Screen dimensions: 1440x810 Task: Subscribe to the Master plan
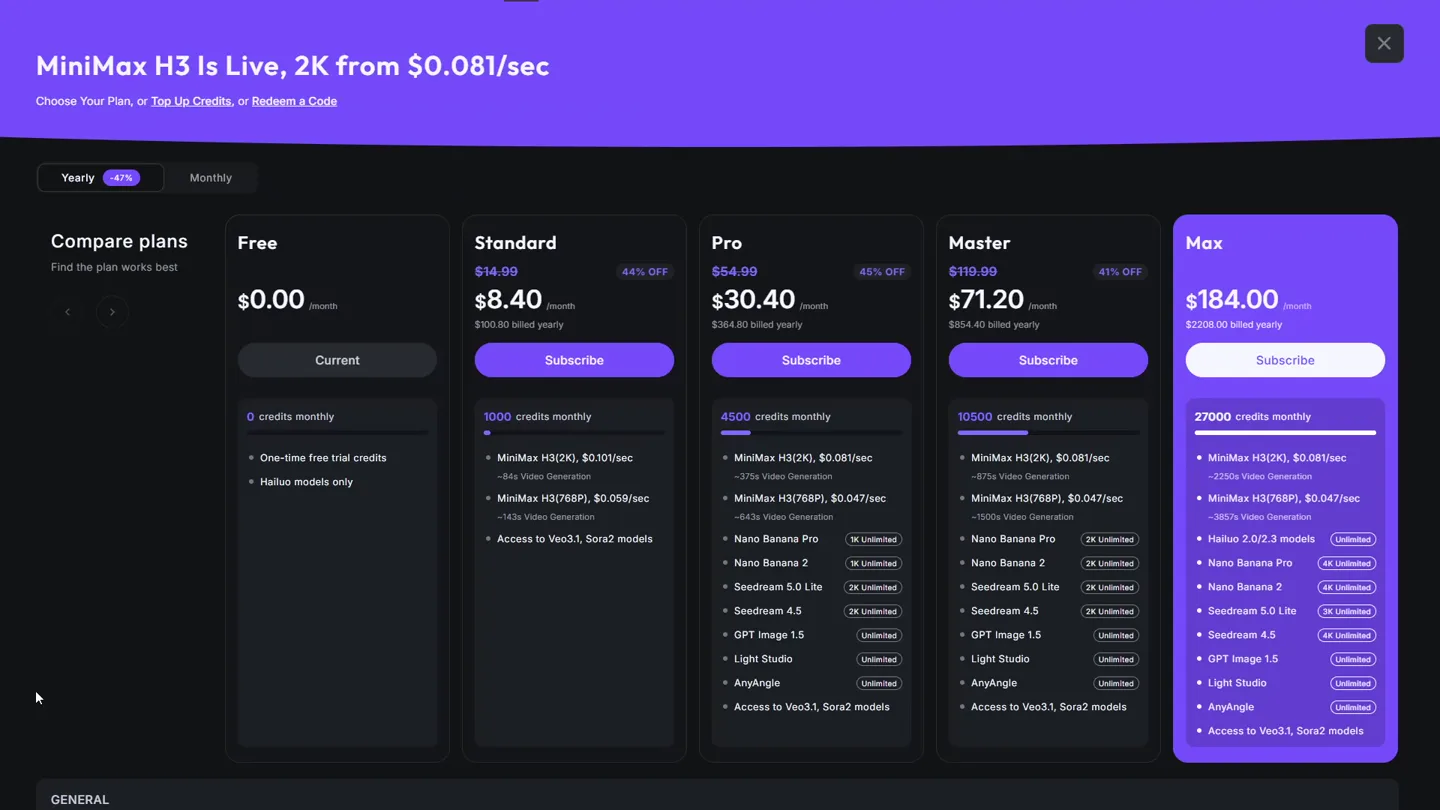point(1048,360)
